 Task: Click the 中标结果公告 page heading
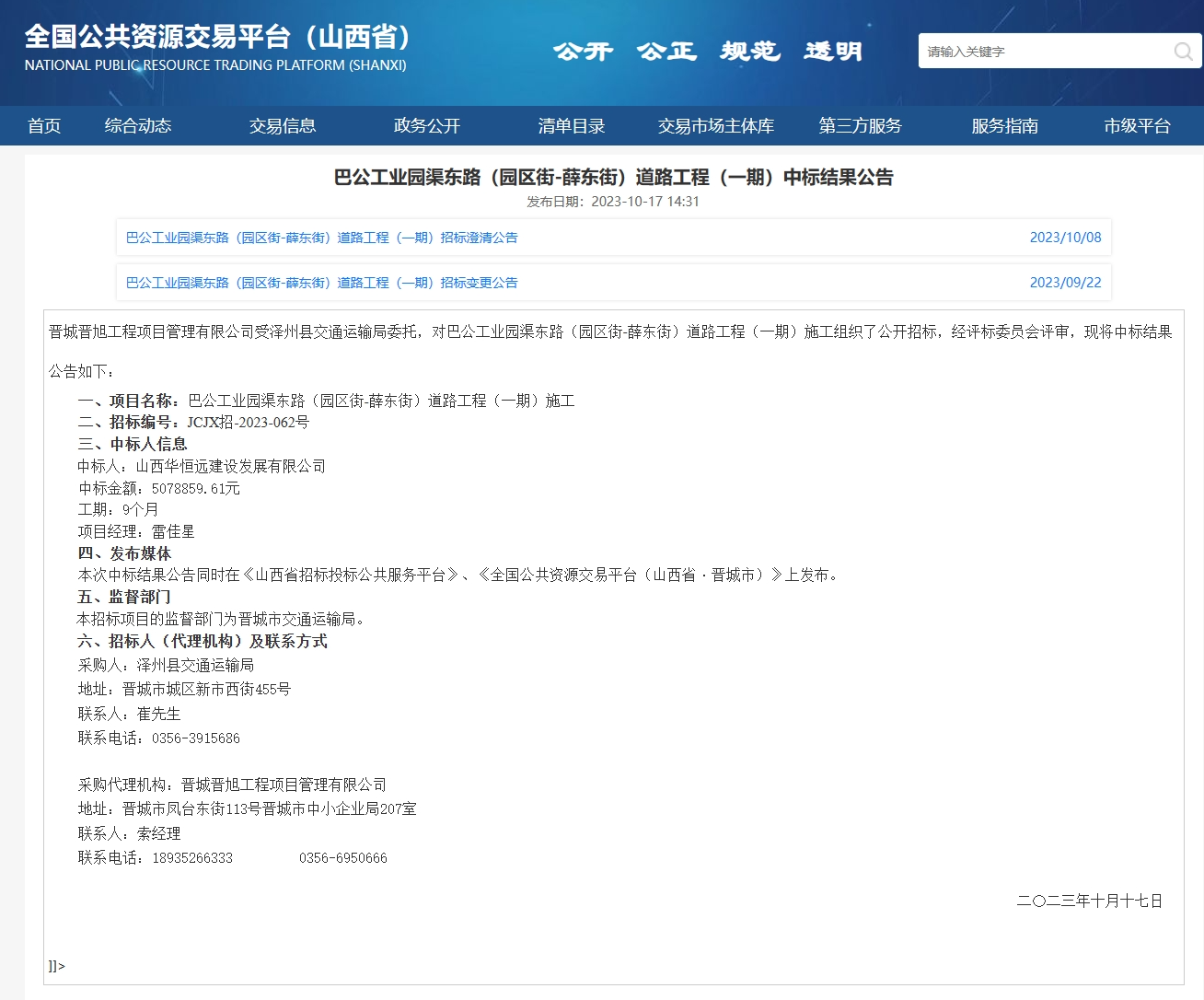coord(613,177)
